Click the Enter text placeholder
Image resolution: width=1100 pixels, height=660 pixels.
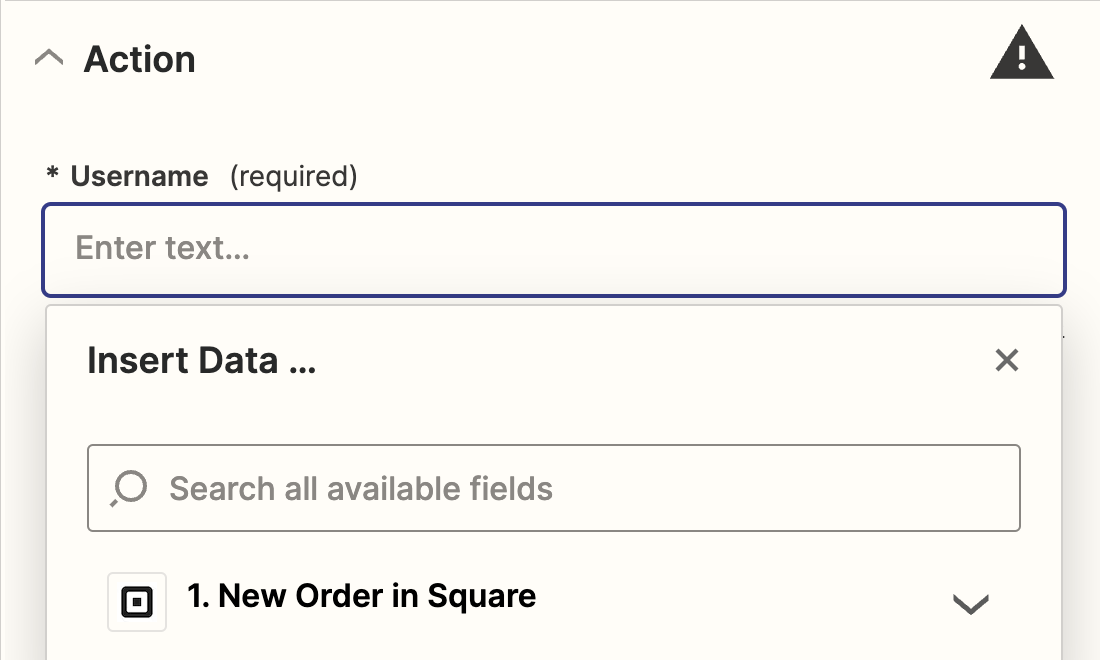coord(162,248)
